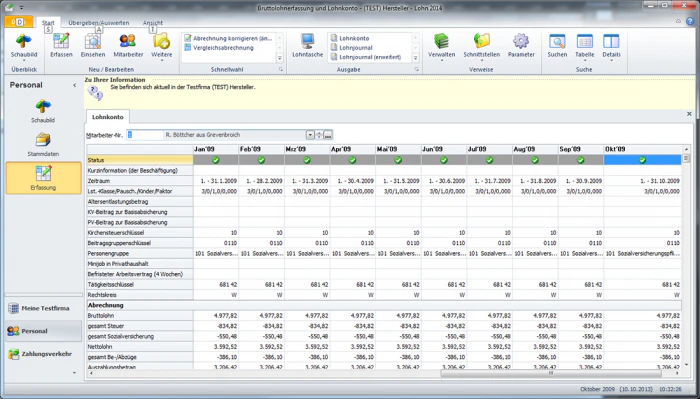Open the Verwalten books icon
Viewport: 700px width, 399px height.
pyautogui.click(x=442, y=45)
